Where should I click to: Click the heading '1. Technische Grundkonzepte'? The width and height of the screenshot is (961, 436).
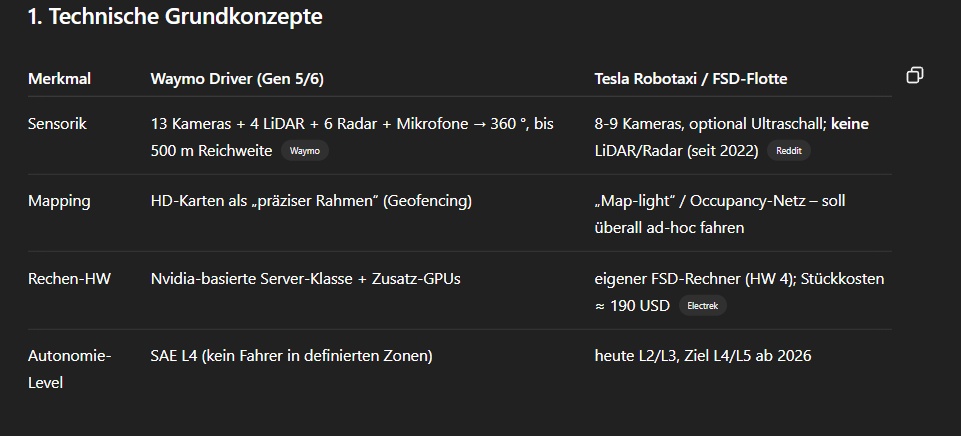175,17
